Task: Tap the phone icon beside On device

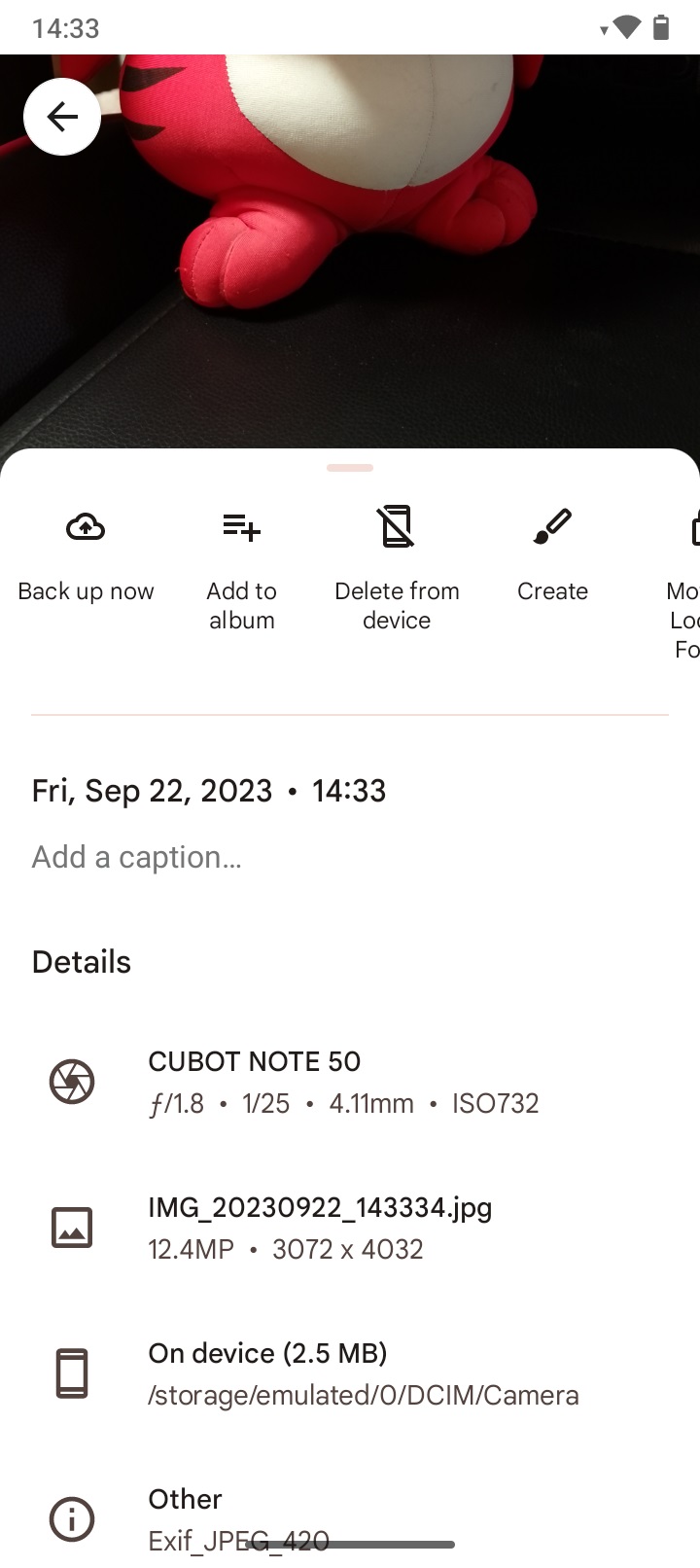Action: point(72,1373)
